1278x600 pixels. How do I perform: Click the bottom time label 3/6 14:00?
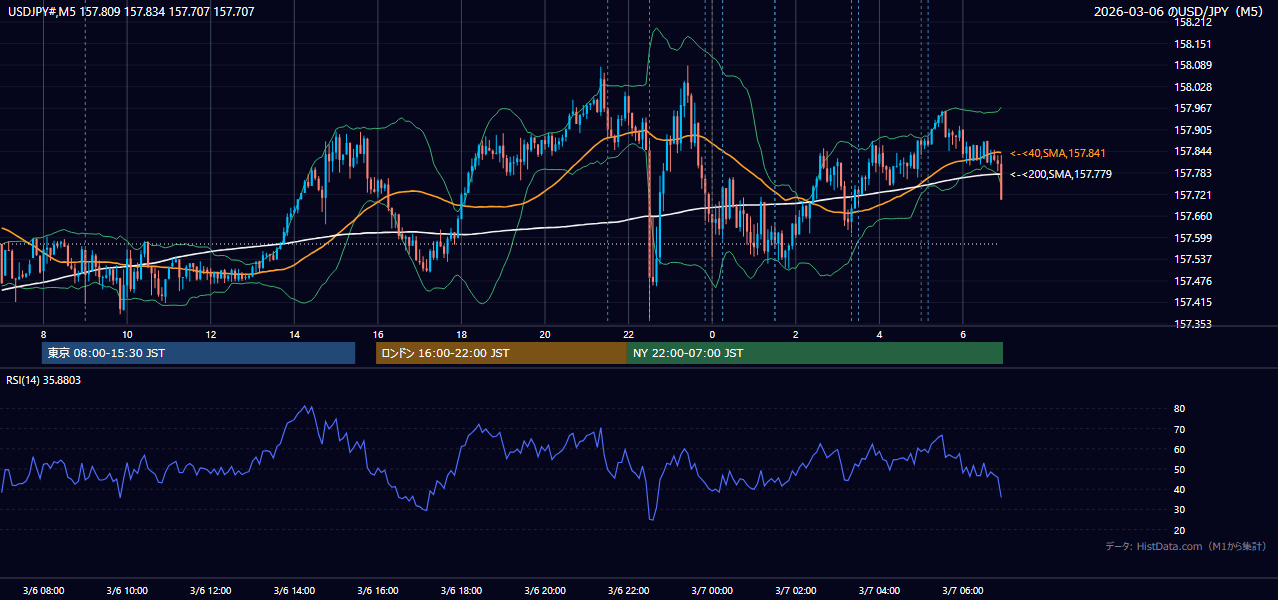(x=294, y=591)
